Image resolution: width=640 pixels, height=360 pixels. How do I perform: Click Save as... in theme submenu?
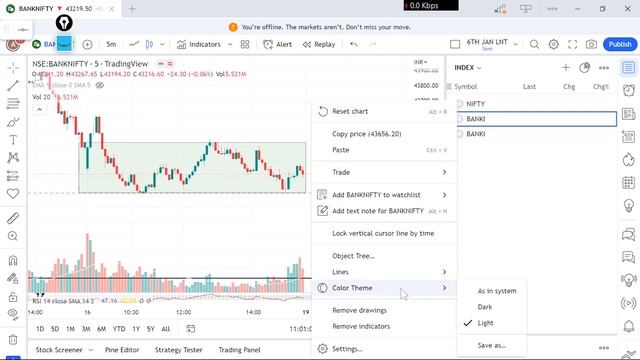tap(492, 345)
